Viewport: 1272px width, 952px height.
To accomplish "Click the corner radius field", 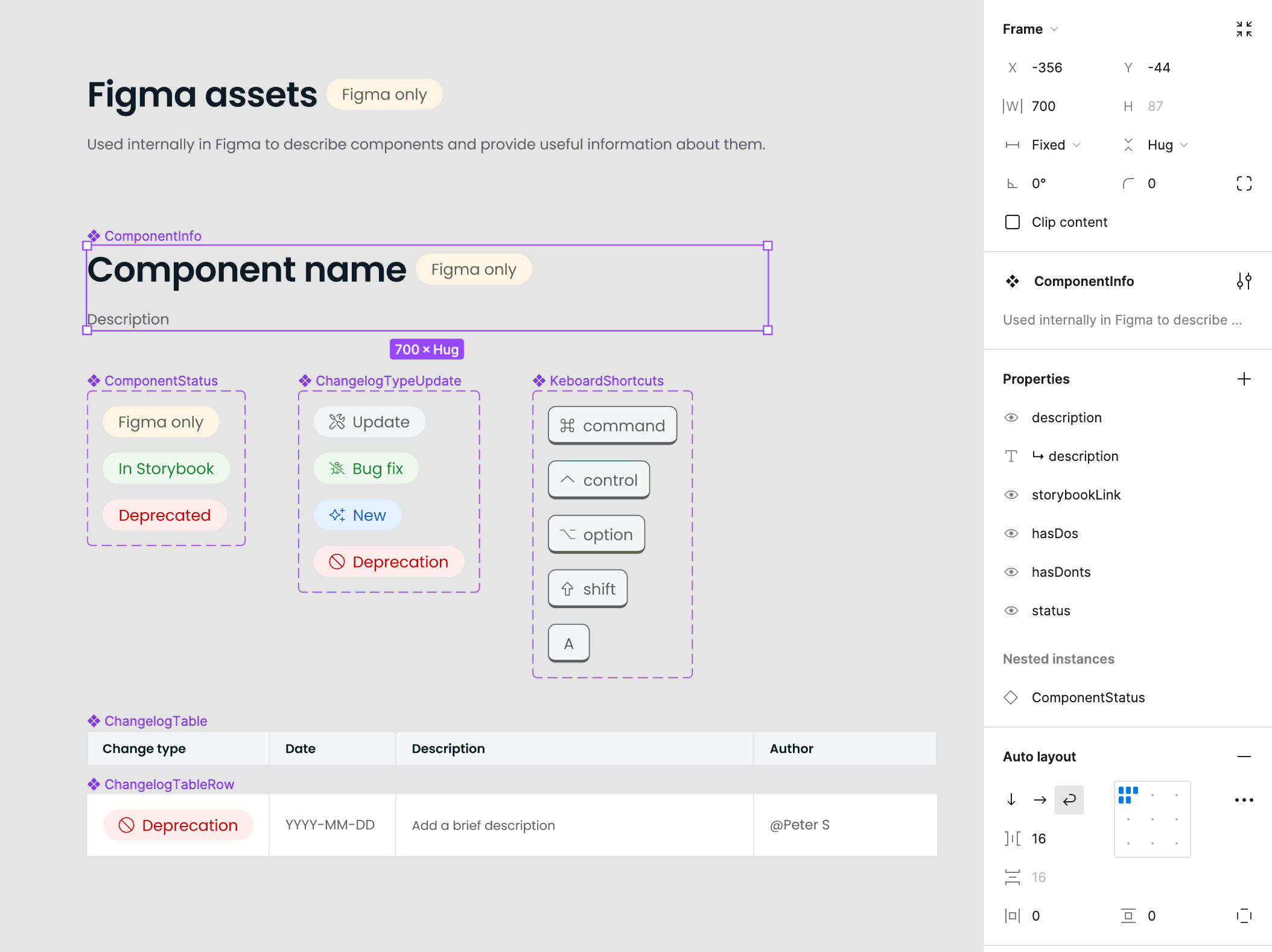I will [x=1151, y=183].
